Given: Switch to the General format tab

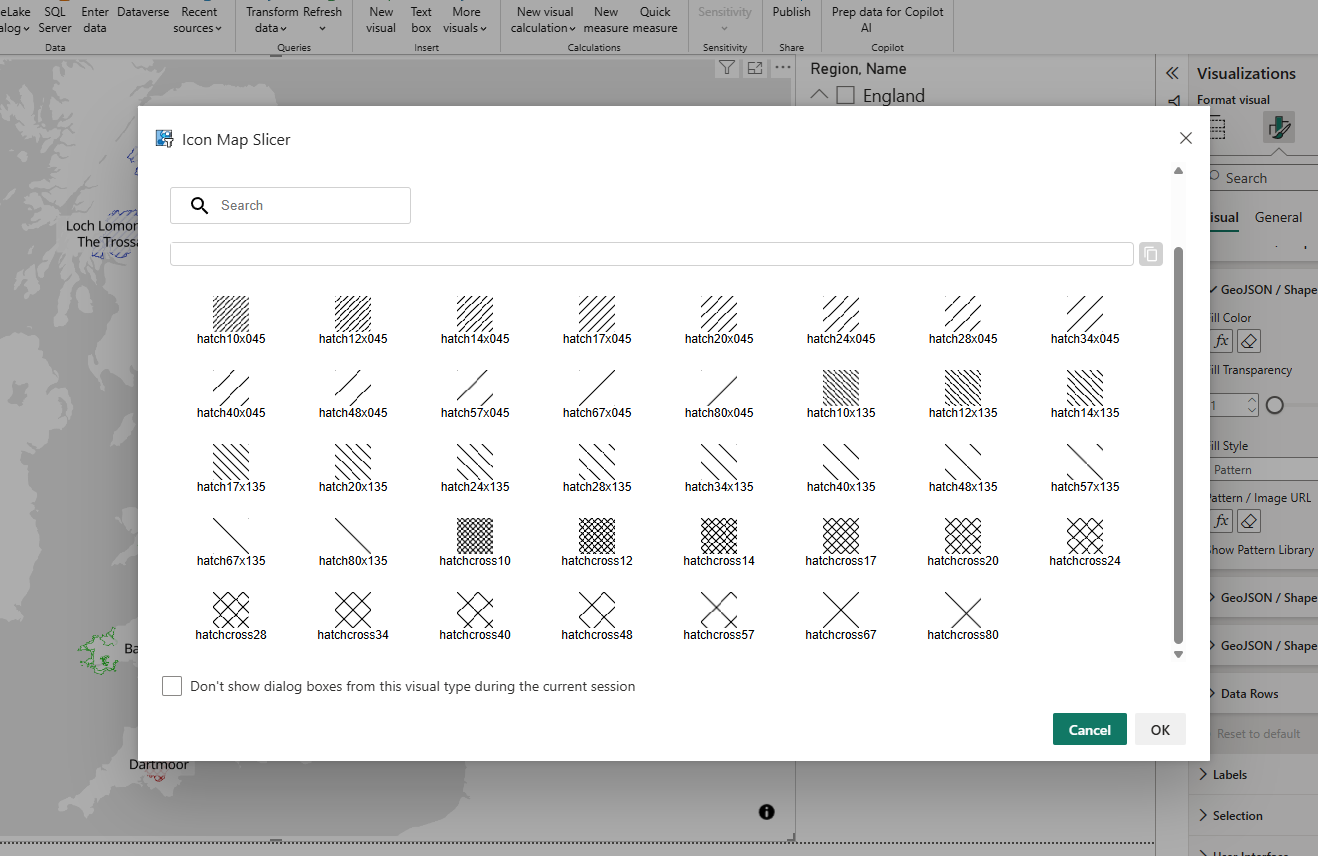Looking at the screenshot, I should tap(1278, 217).
